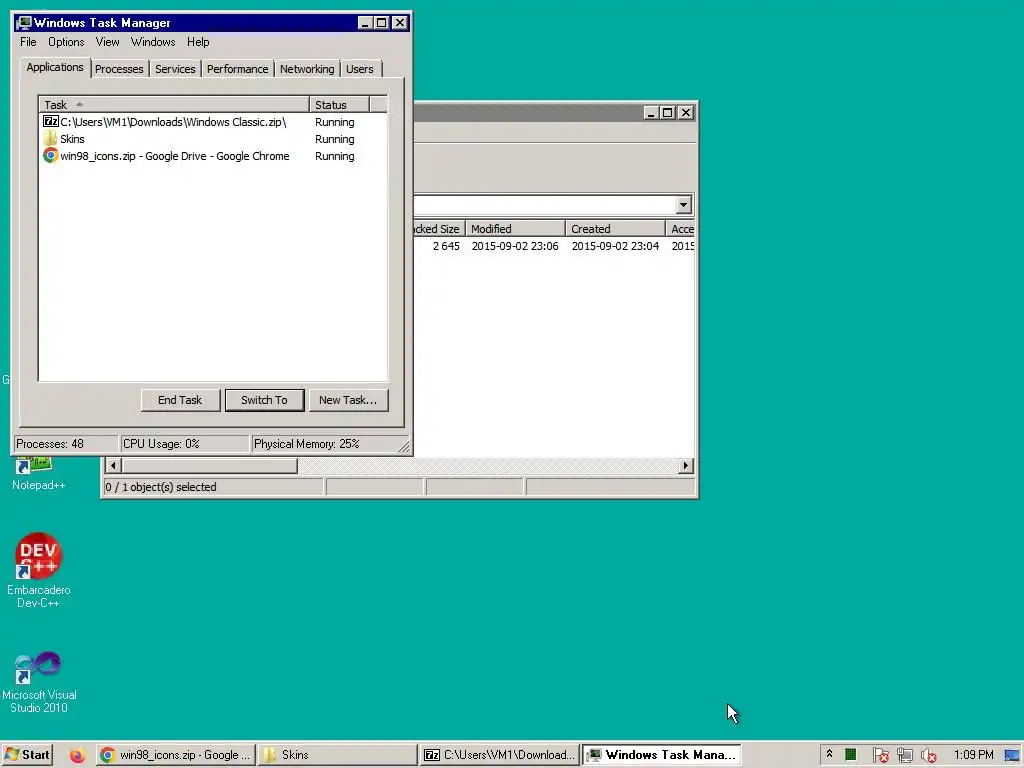
Task: Select the Windows Classic.zip task row
Action: tap(213, 122)
